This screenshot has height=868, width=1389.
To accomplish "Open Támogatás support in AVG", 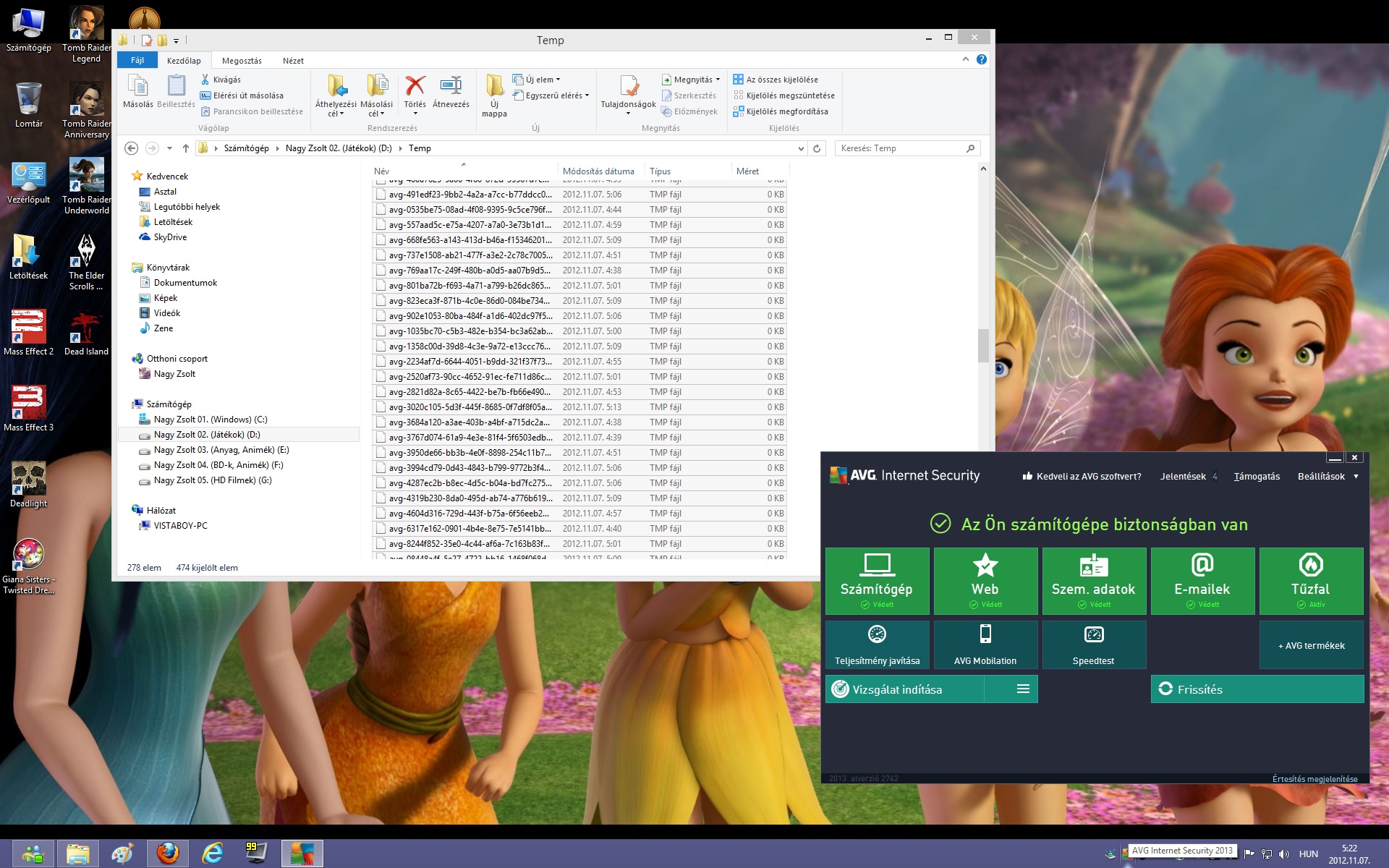I will 1257,477.
